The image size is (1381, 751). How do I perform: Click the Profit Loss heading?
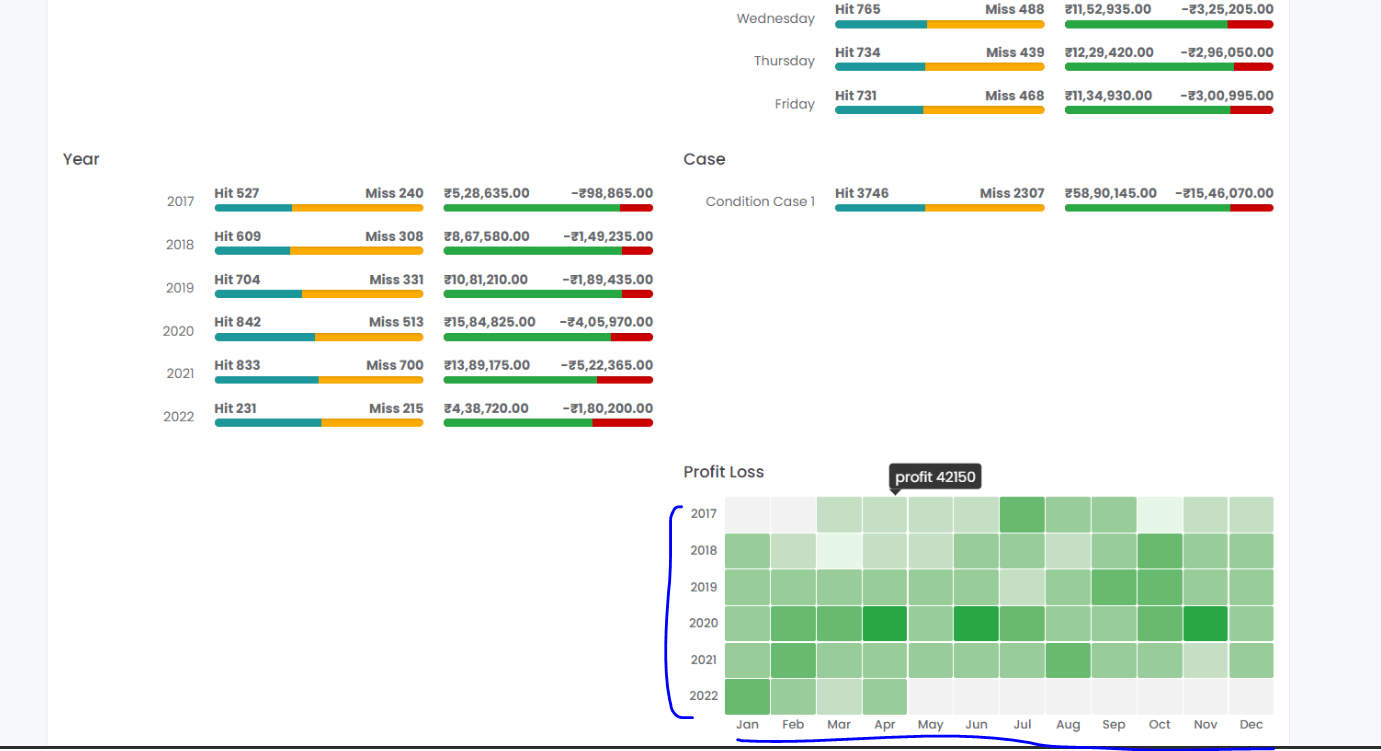pos(723,472)
